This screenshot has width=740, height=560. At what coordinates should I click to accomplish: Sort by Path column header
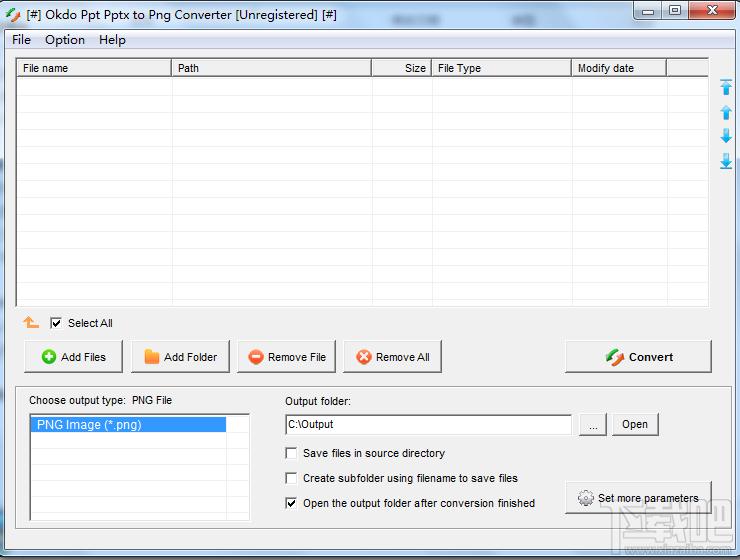[x=271, y=68]
